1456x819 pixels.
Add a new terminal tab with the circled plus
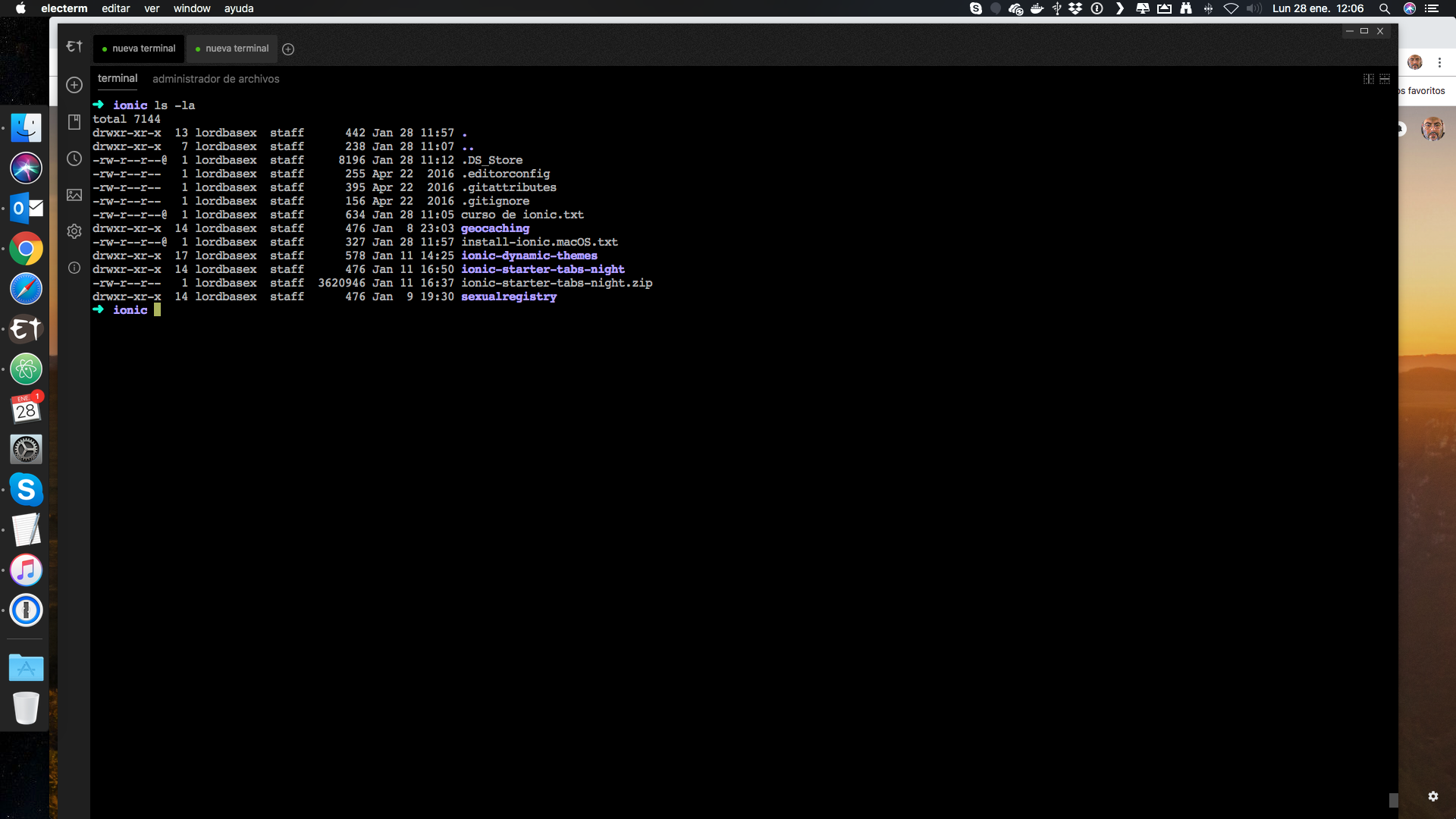click(x=288, y=49)
